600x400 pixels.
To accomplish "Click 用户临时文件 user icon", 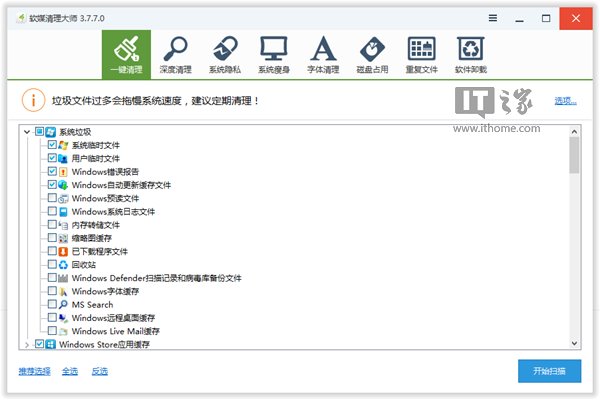I will coord(63,158).
